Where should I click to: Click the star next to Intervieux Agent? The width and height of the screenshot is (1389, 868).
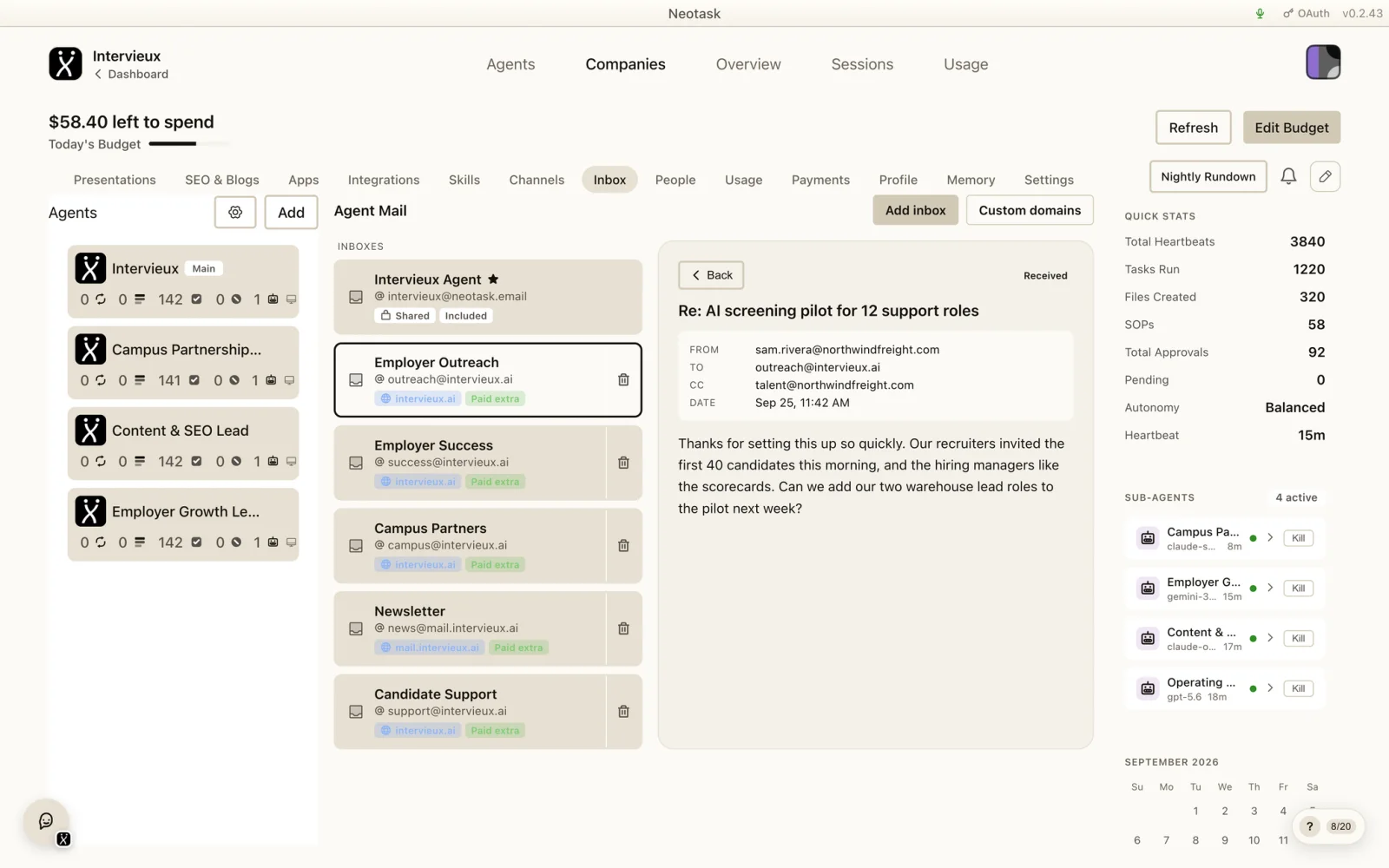[493, 279]
